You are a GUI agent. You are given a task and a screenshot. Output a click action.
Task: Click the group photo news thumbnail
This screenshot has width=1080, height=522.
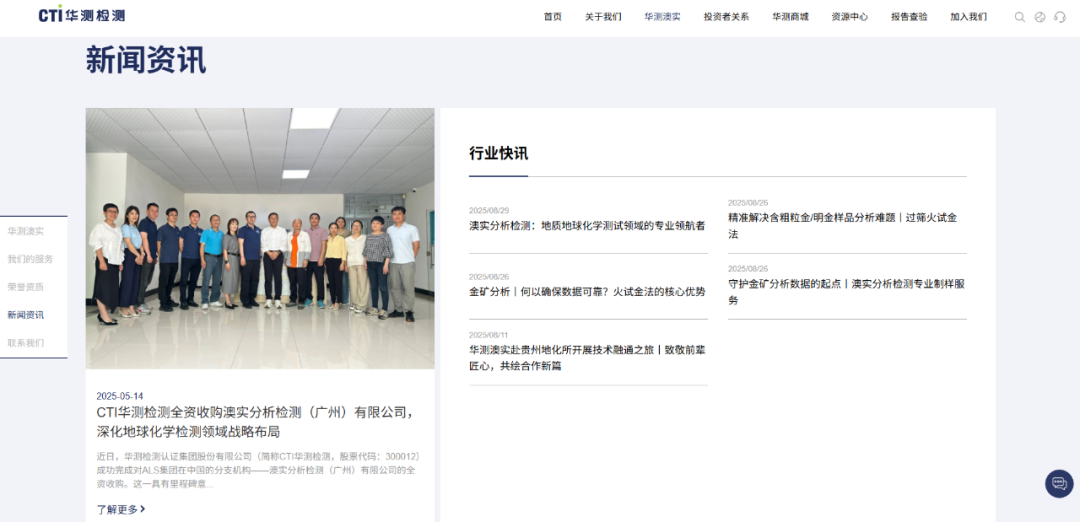click(x=260, y=238)
